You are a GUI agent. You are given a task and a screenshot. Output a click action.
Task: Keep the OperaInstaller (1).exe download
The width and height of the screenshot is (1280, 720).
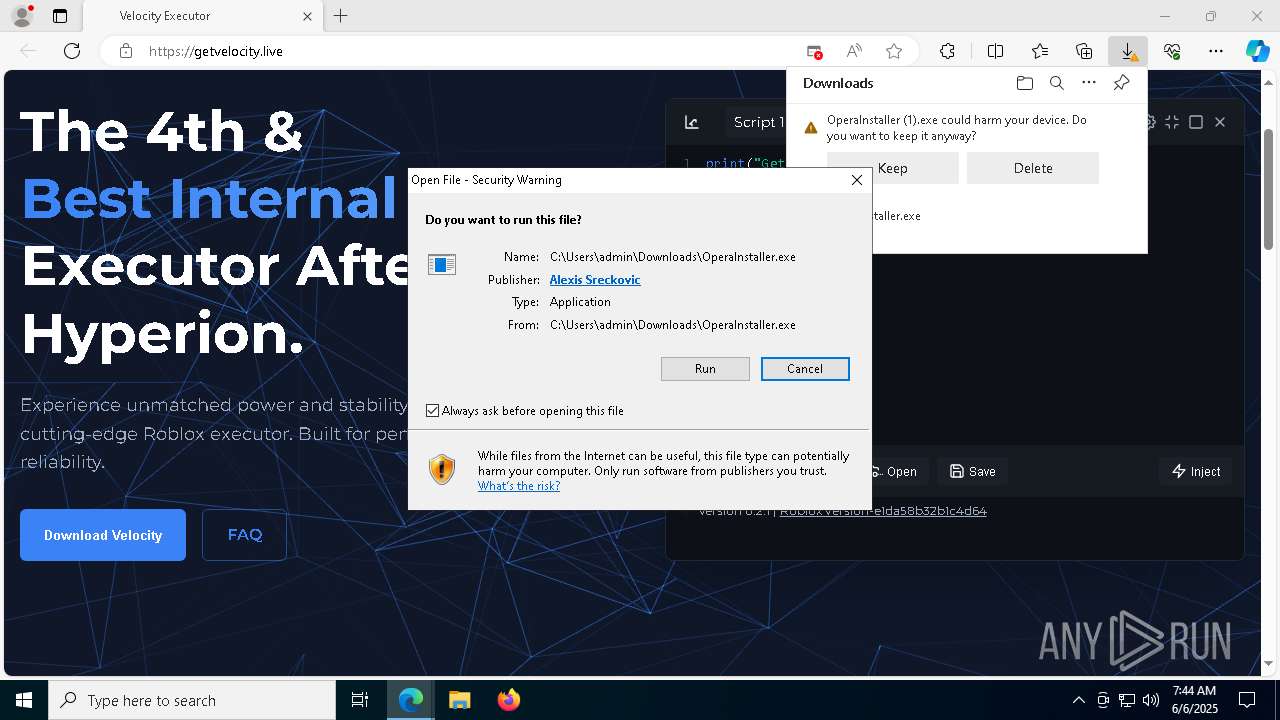point(893,168)
